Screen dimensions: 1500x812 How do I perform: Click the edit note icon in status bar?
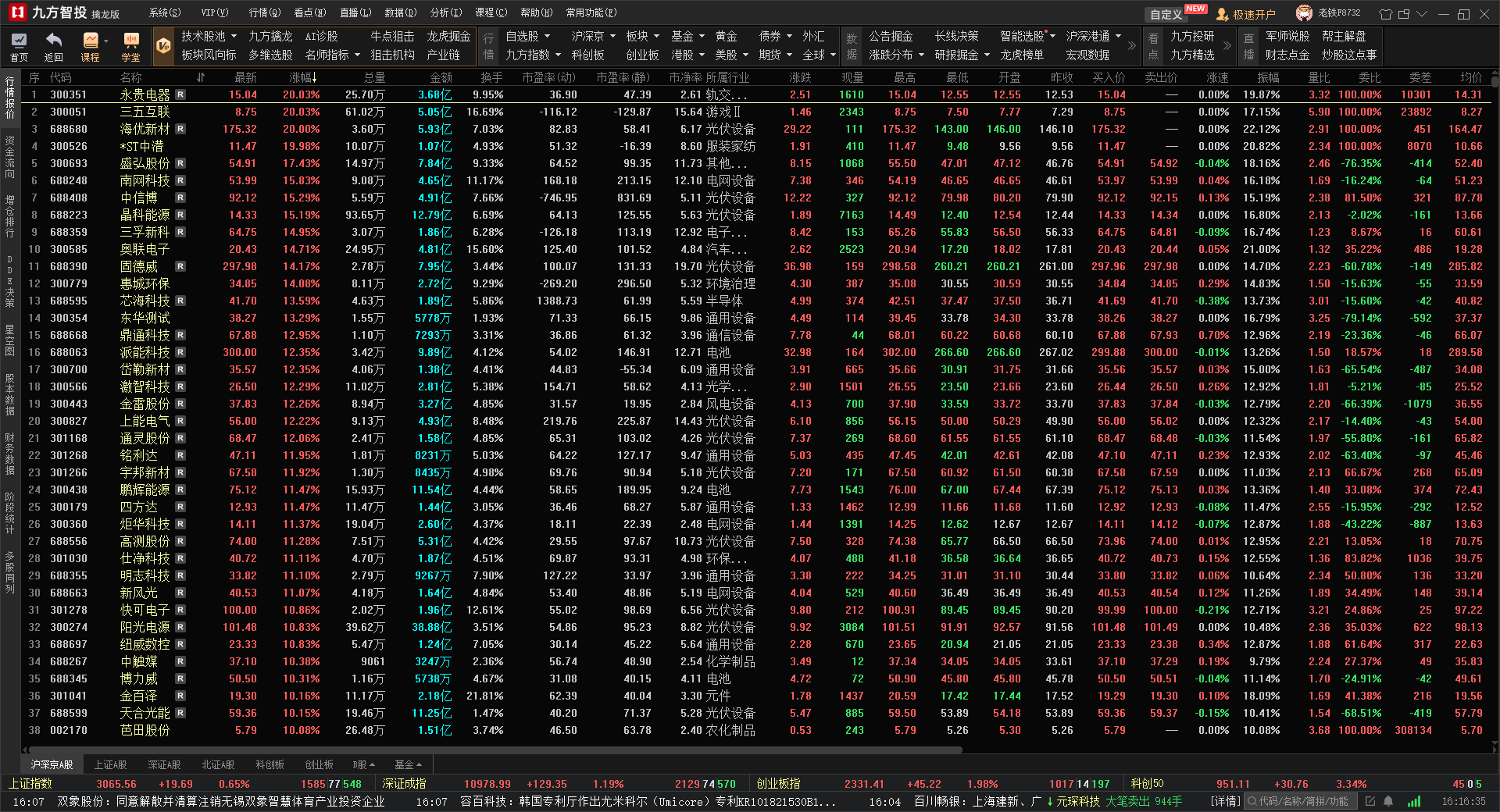[1370, 801]
